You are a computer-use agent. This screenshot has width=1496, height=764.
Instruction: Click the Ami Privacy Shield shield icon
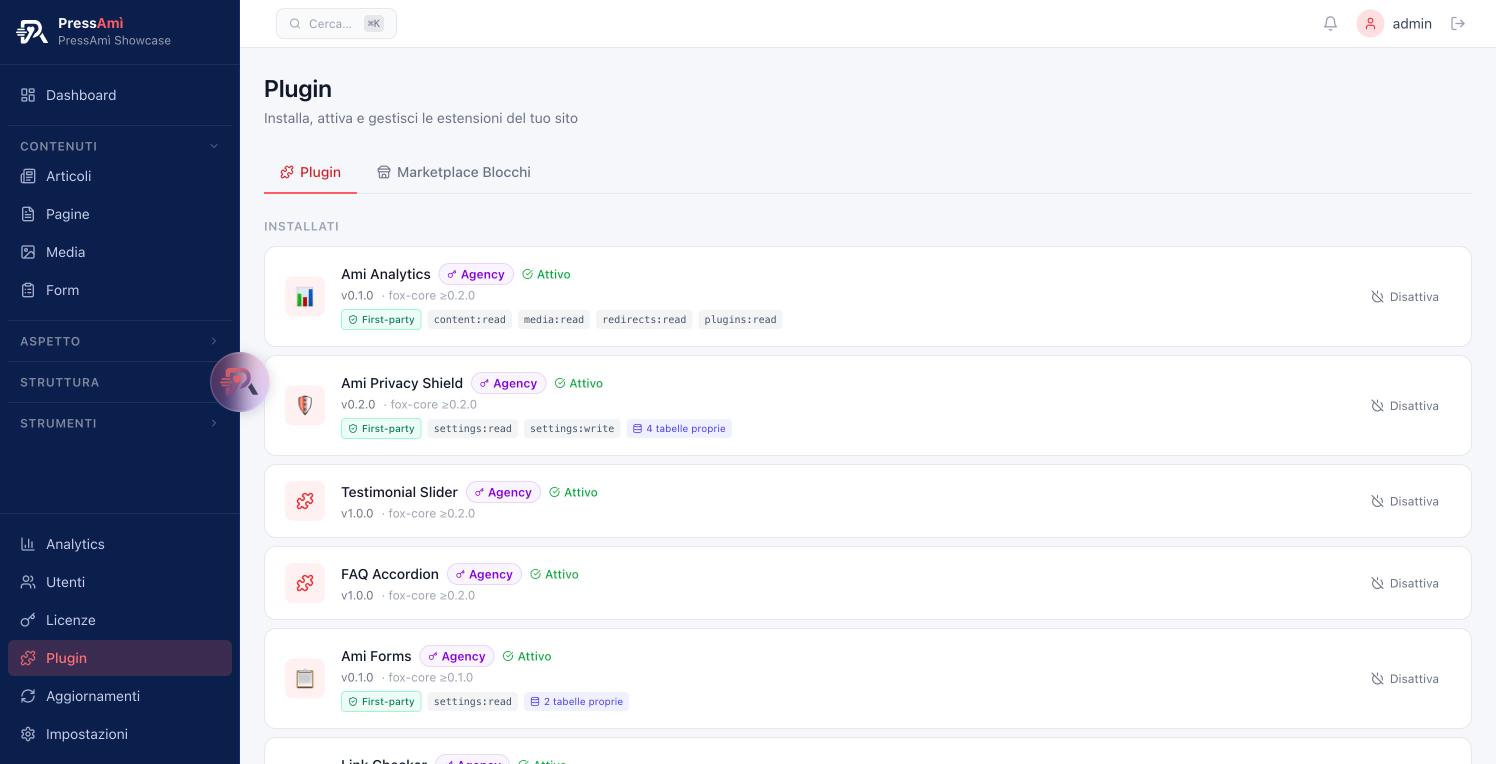click(x=305, y=406)
